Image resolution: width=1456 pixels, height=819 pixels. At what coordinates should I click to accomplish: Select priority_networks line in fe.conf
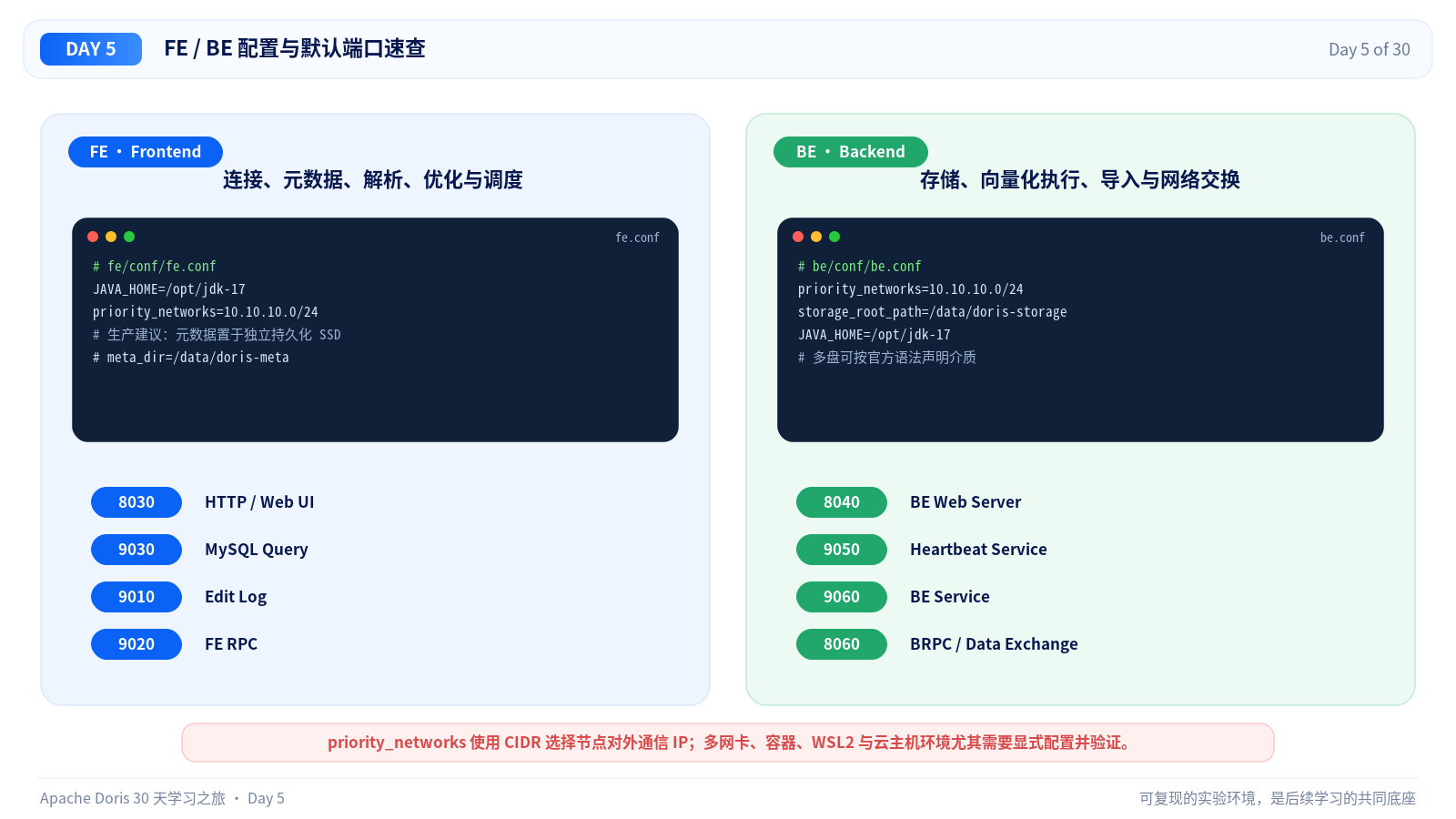tap(206, 312)
